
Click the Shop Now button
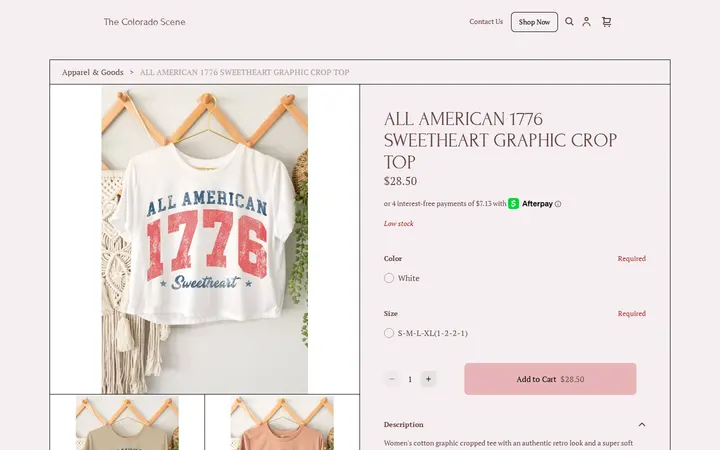pyautogui.click(x=534, y=22)
